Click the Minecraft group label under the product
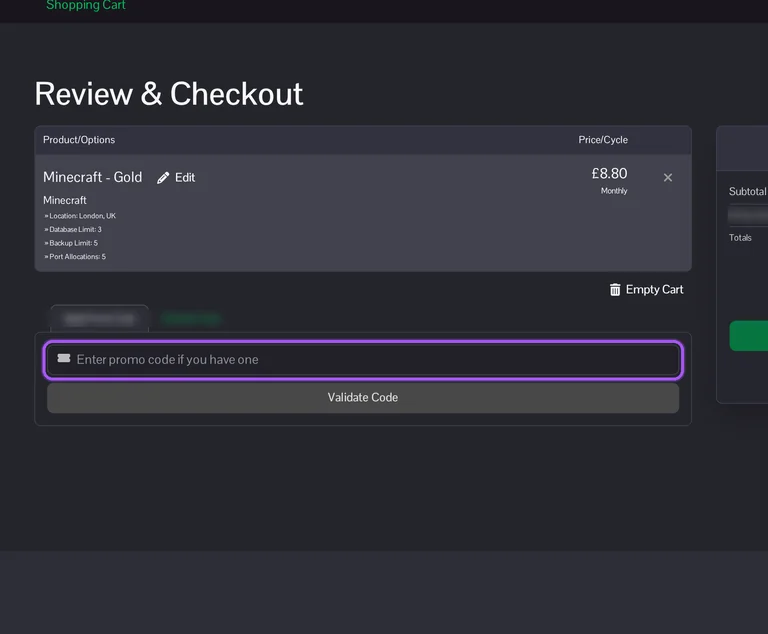The image size is (768, 634). 65,200
